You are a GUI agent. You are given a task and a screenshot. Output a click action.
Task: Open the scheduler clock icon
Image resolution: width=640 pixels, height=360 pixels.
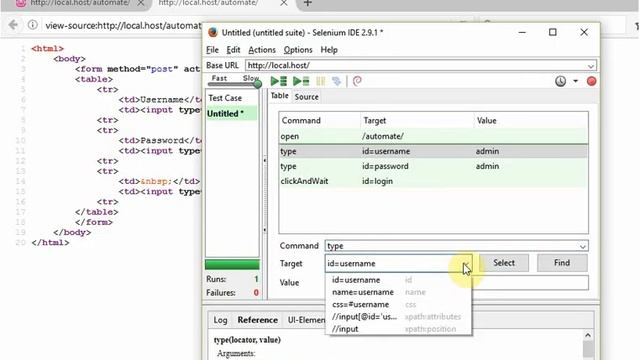click(x=560, y=81)
